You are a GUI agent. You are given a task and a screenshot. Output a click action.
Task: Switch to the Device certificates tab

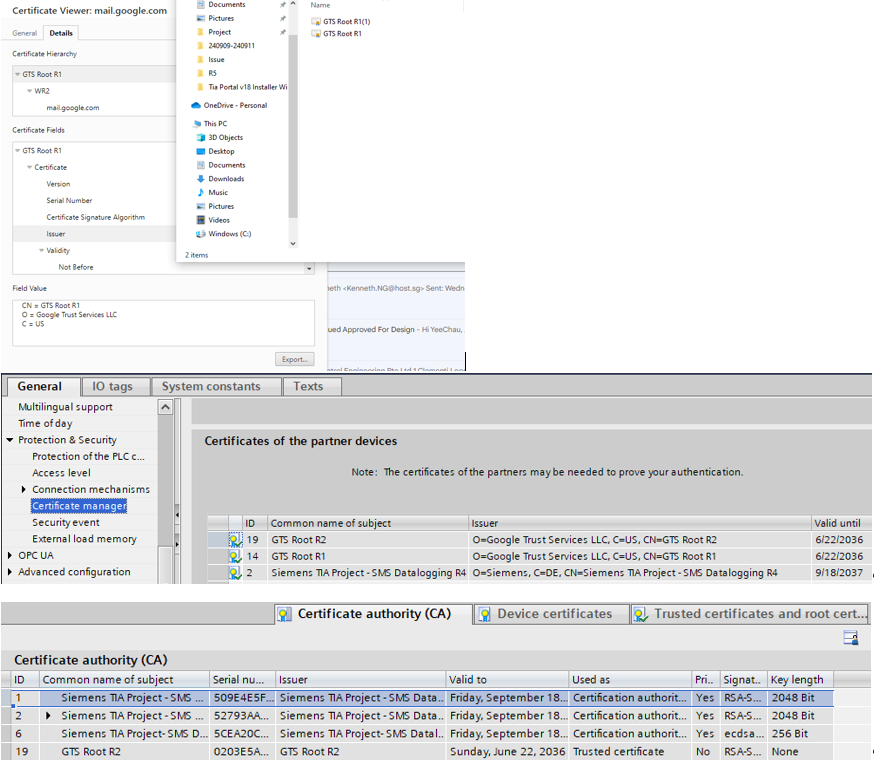[x=551, y=614]
